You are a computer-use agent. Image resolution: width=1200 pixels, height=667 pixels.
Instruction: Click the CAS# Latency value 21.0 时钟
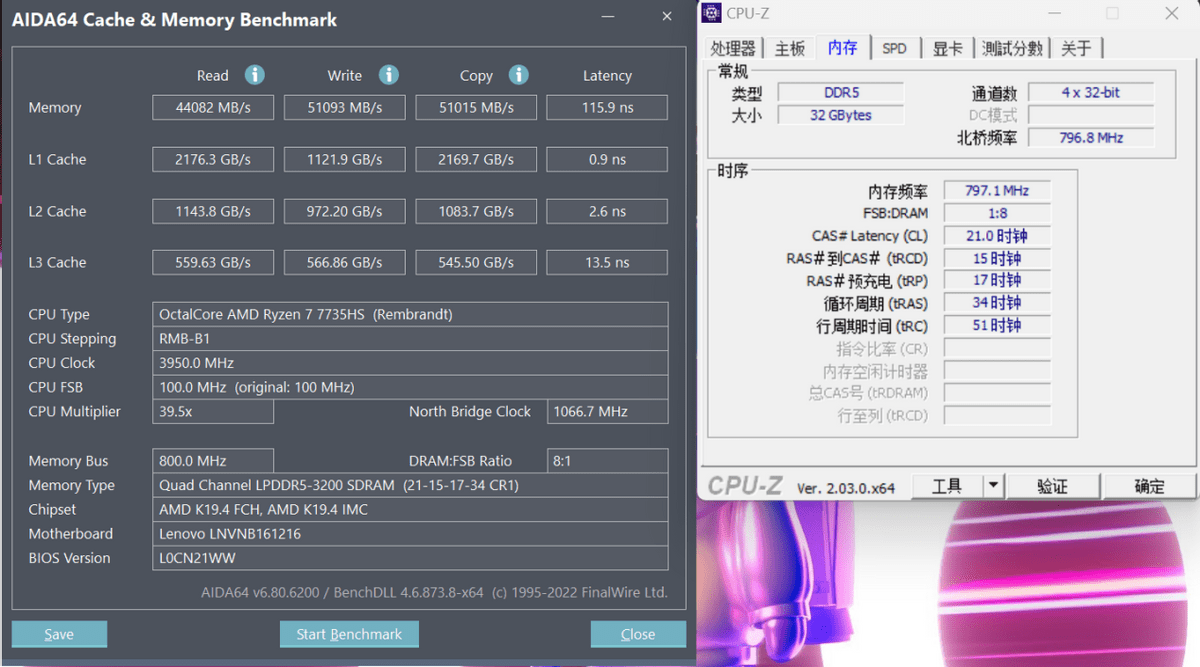pyautogui.click(x=997, y=236)
